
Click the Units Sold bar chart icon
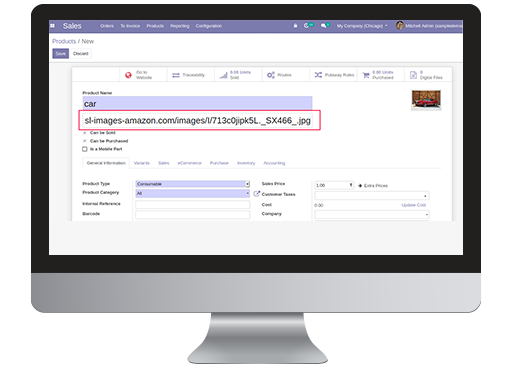(223, 75)
